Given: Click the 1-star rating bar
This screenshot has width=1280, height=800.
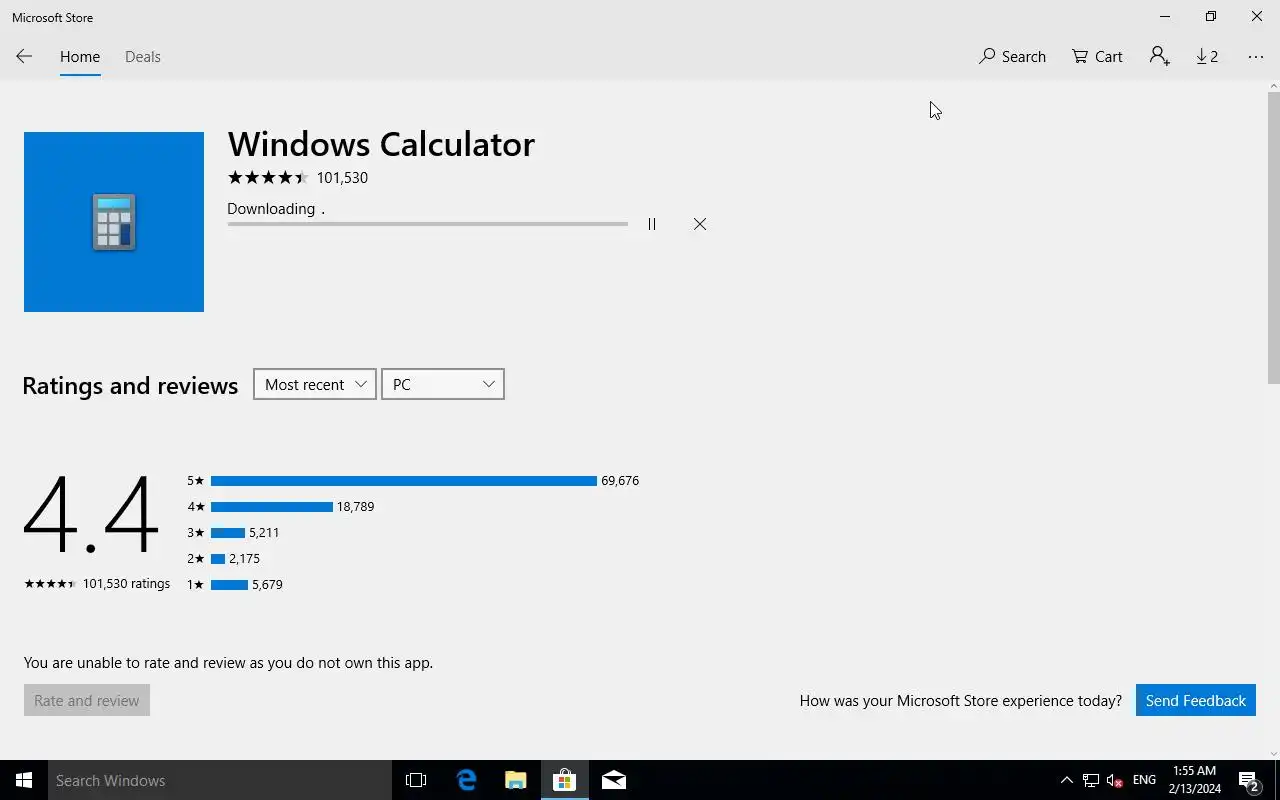Looking at the screenshot, I should [229, 585].
